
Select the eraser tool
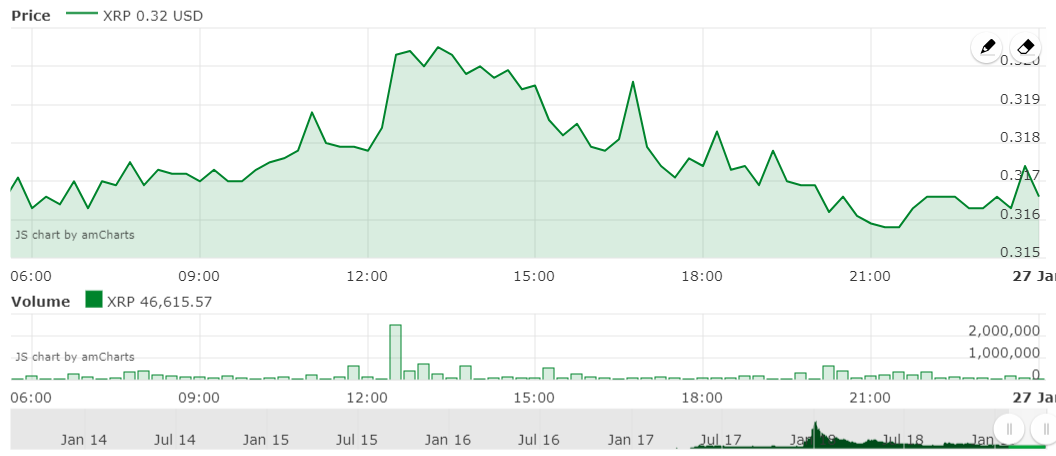coord(1025,47)
